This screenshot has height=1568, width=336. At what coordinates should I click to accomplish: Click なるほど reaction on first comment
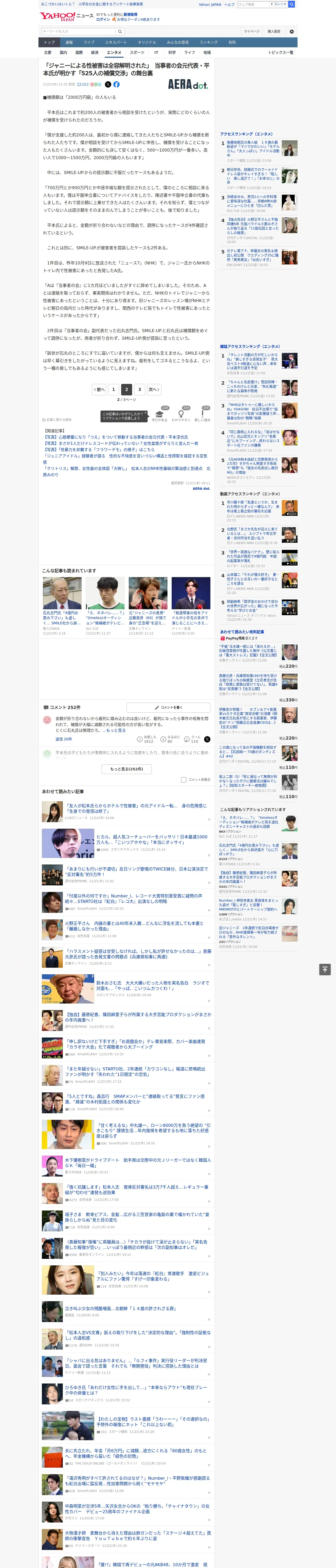point(170,739)
